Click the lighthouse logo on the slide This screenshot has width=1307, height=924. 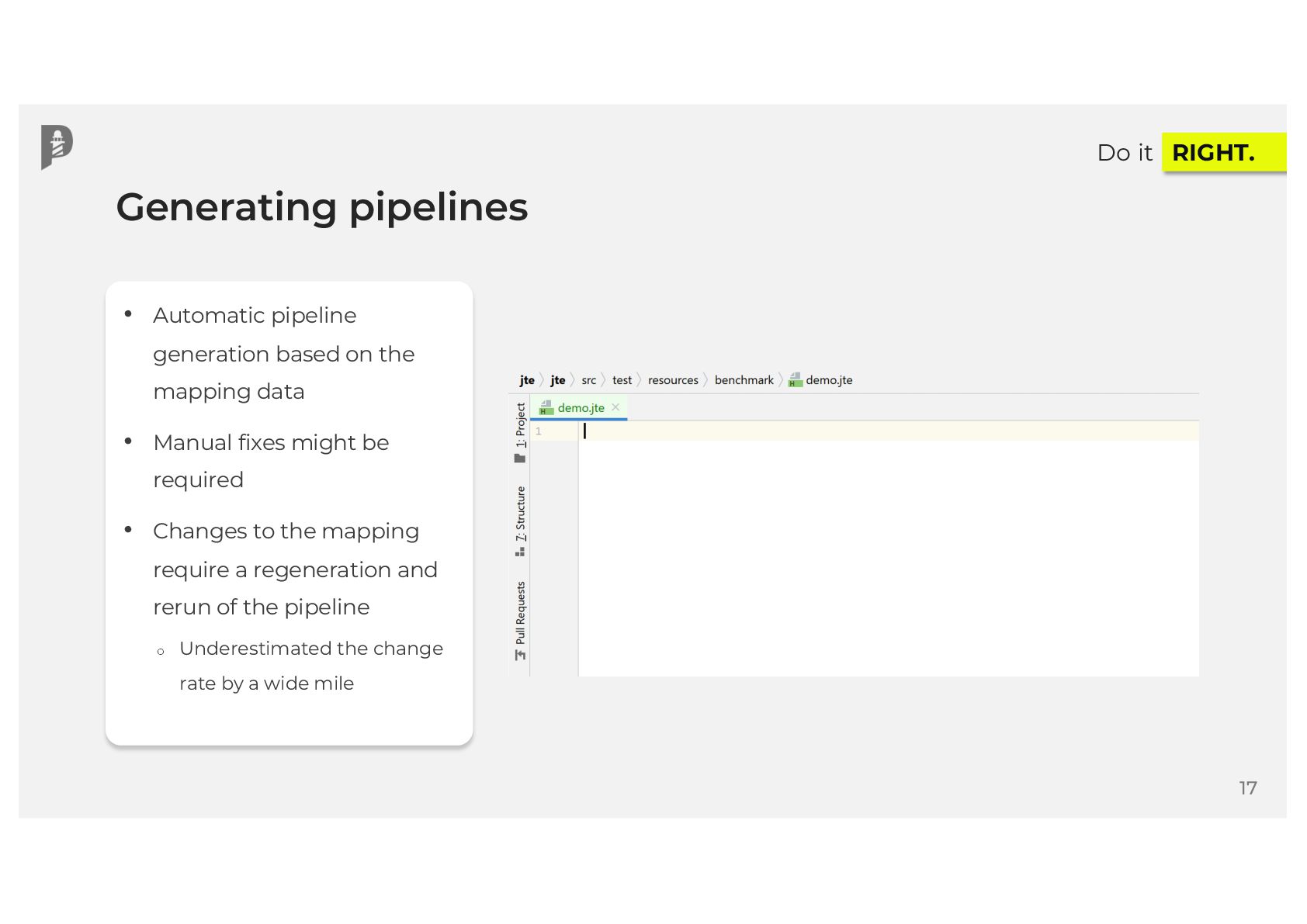click(x=57, y=147)
